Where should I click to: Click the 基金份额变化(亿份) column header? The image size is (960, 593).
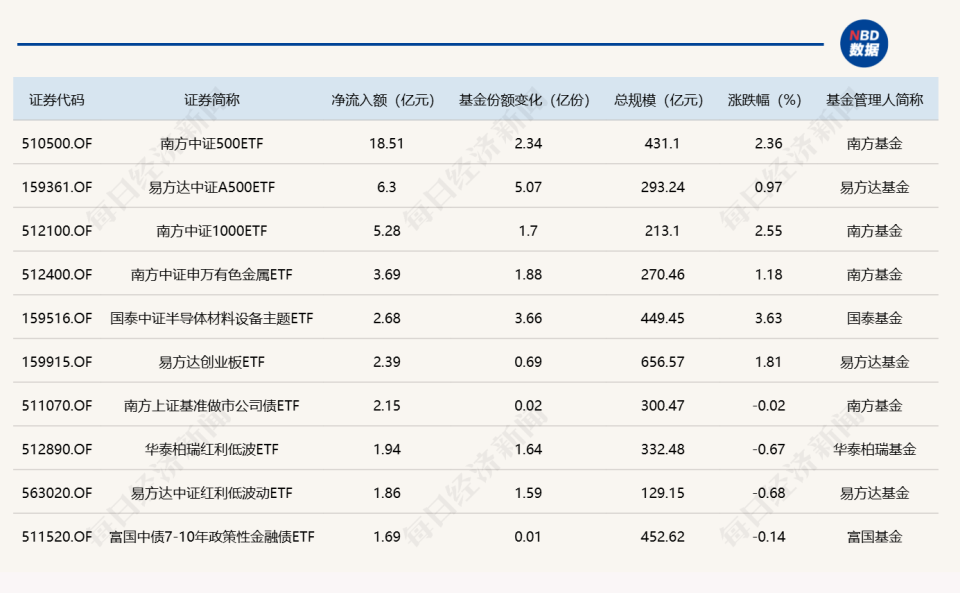(525, 100)
